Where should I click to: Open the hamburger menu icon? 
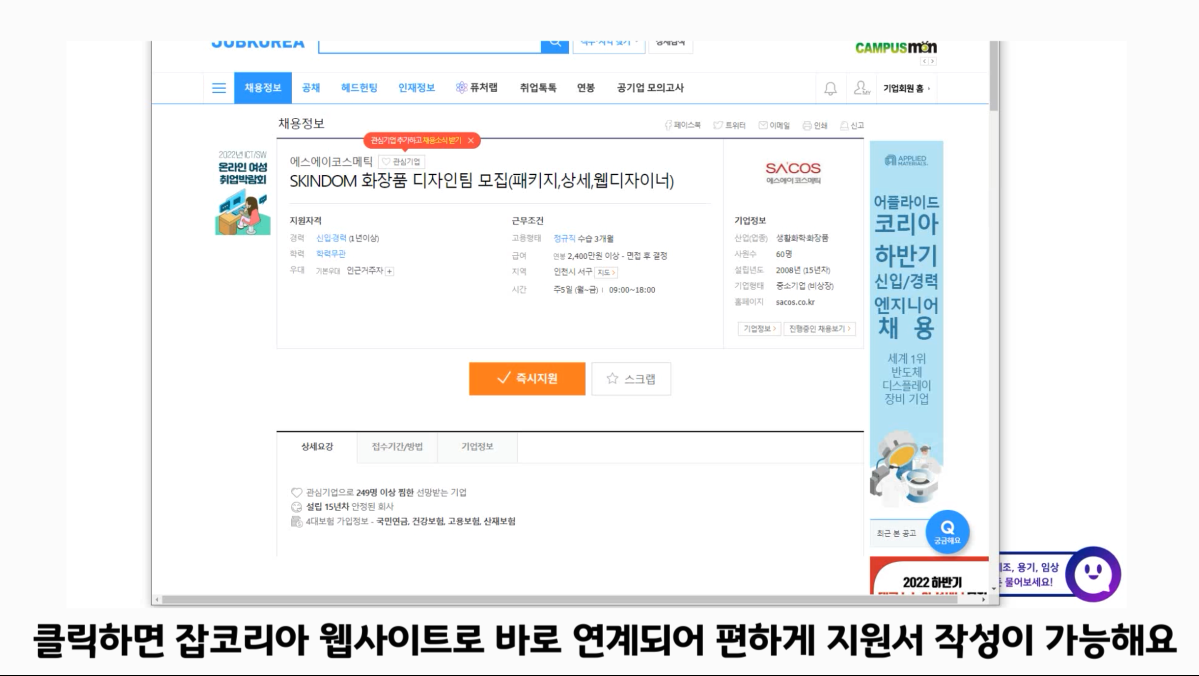pyautogui.click(x=219, y=88)
